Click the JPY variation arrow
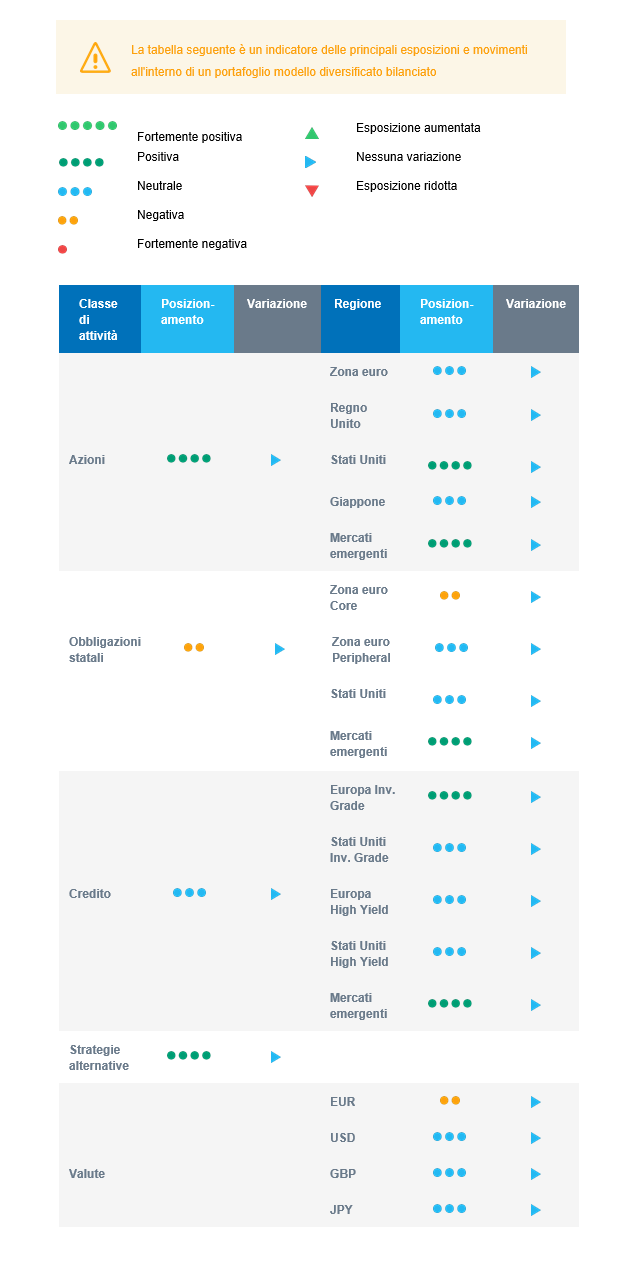The image size is (639, 1285). 536,1210
